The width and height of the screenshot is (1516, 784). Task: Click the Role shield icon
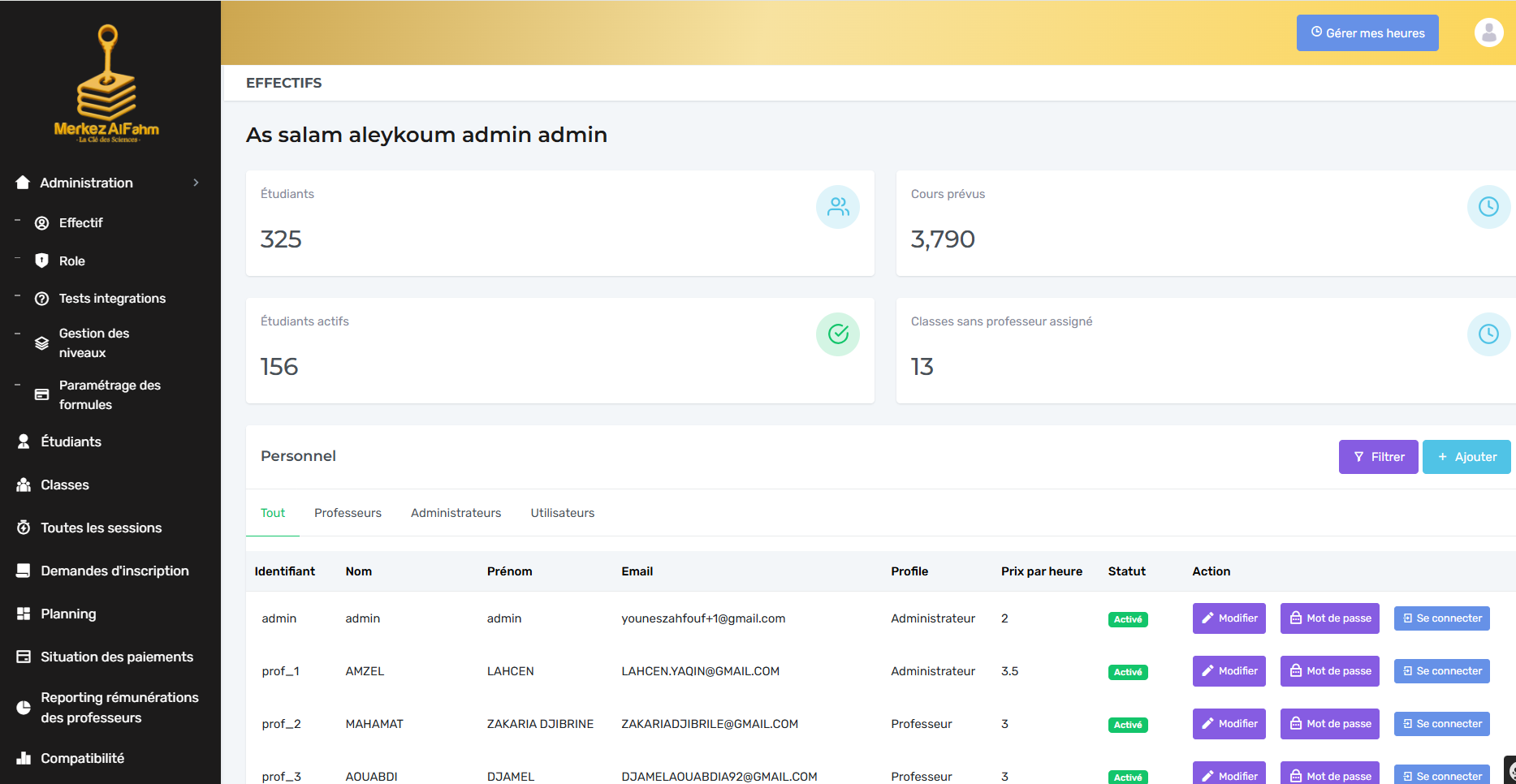point(42,261)
